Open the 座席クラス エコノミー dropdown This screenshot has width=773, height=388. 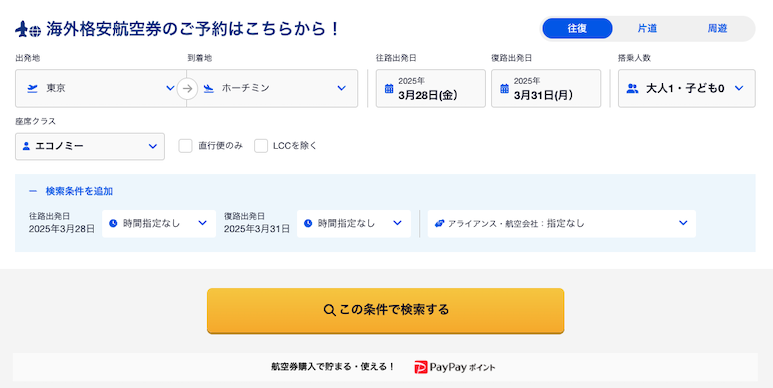tap(90, 146)
